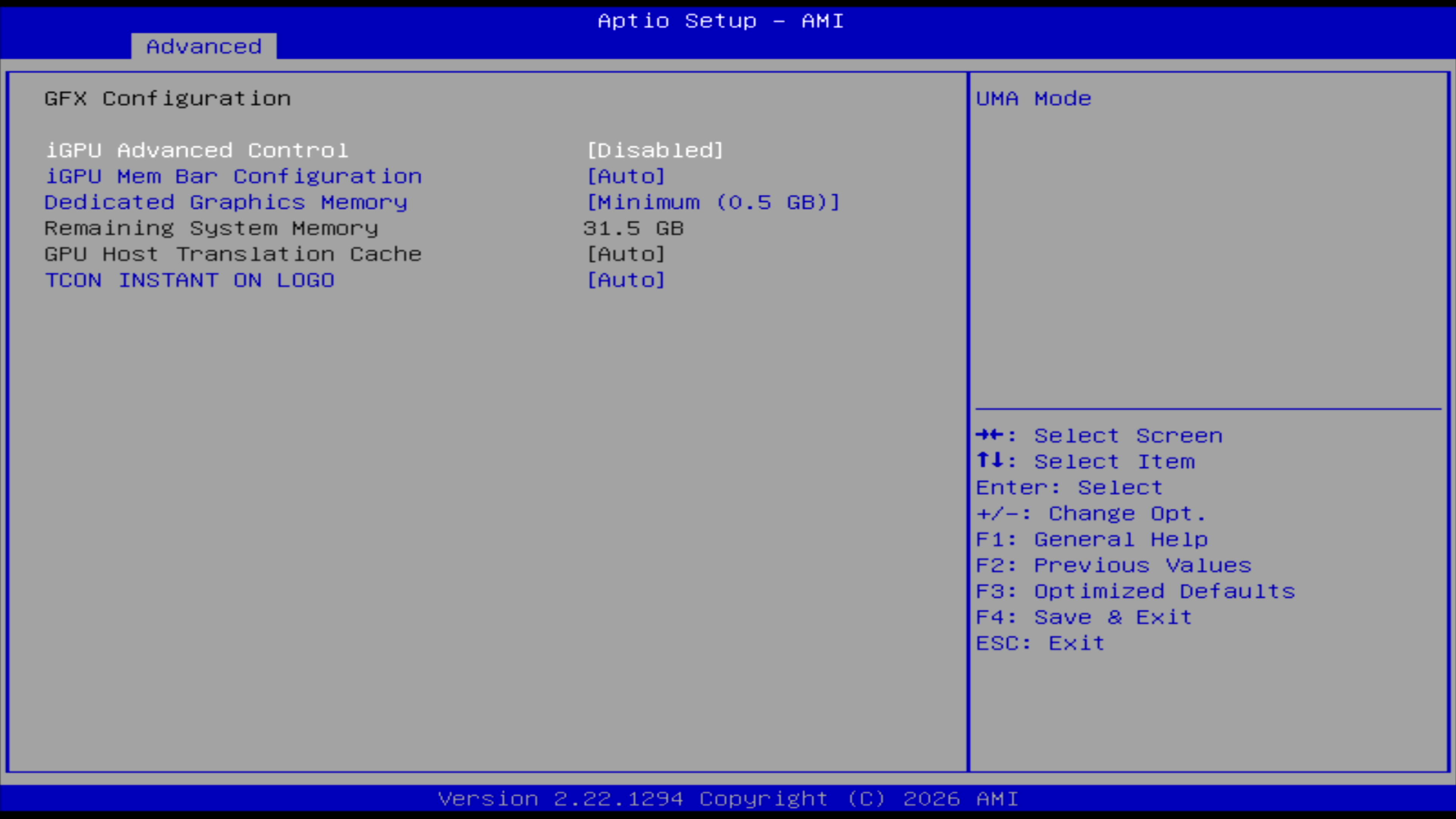Viewport: 1456px width, 819px height.
Task: Click the Aptio Setup - AMI title
Action: pos(721,21)
